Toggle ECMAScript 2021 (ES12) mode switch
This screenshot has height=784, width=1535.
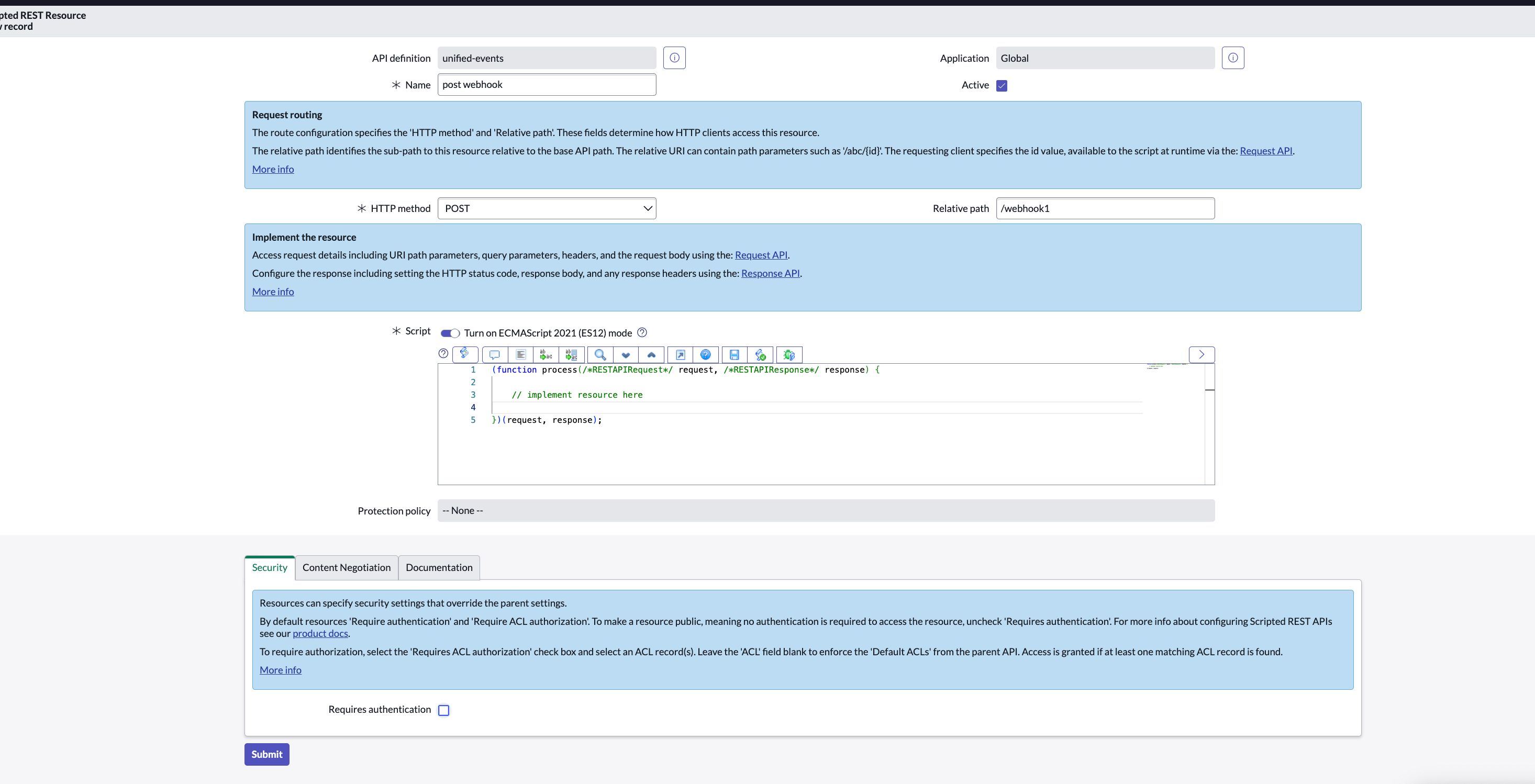450,333
